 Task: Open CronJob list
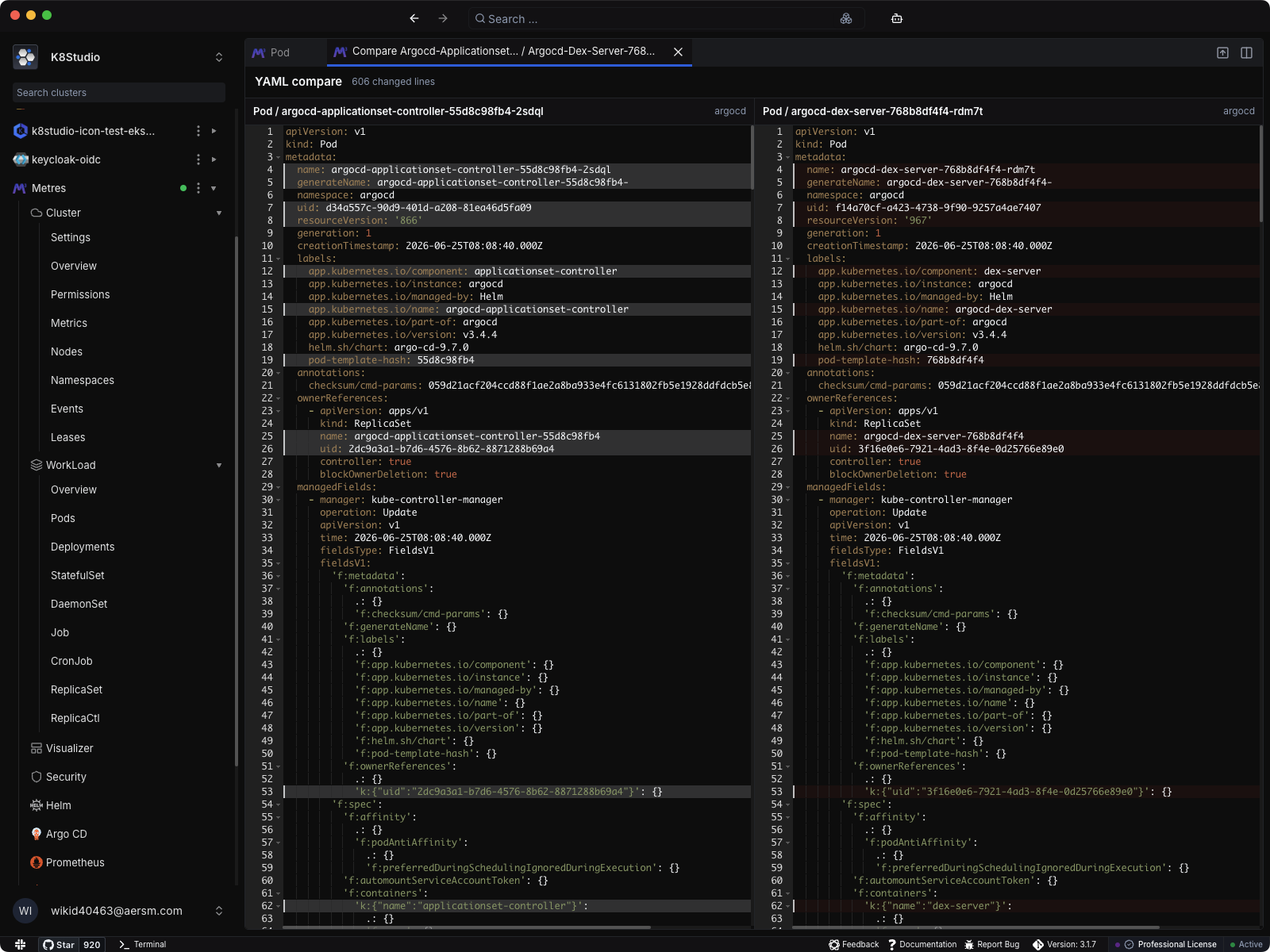pos(71,661)
